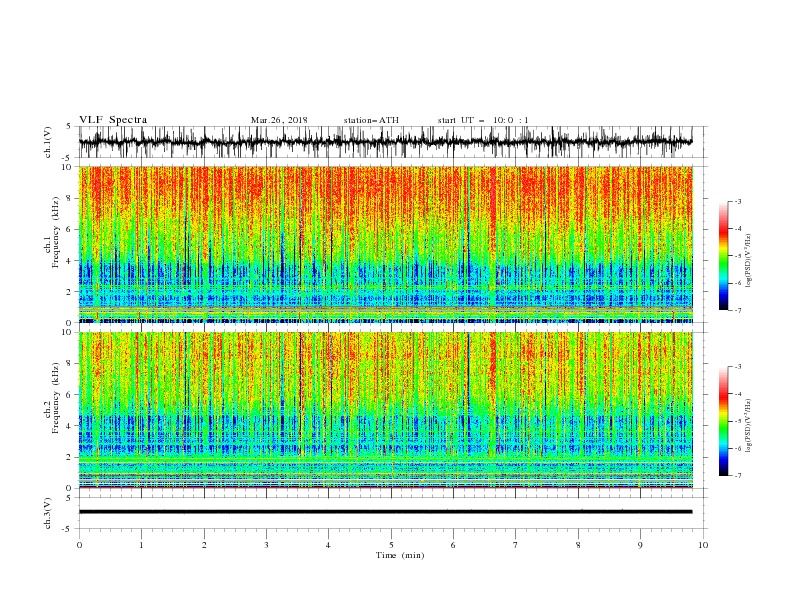Click time axis tick label 2

(204, 545)
